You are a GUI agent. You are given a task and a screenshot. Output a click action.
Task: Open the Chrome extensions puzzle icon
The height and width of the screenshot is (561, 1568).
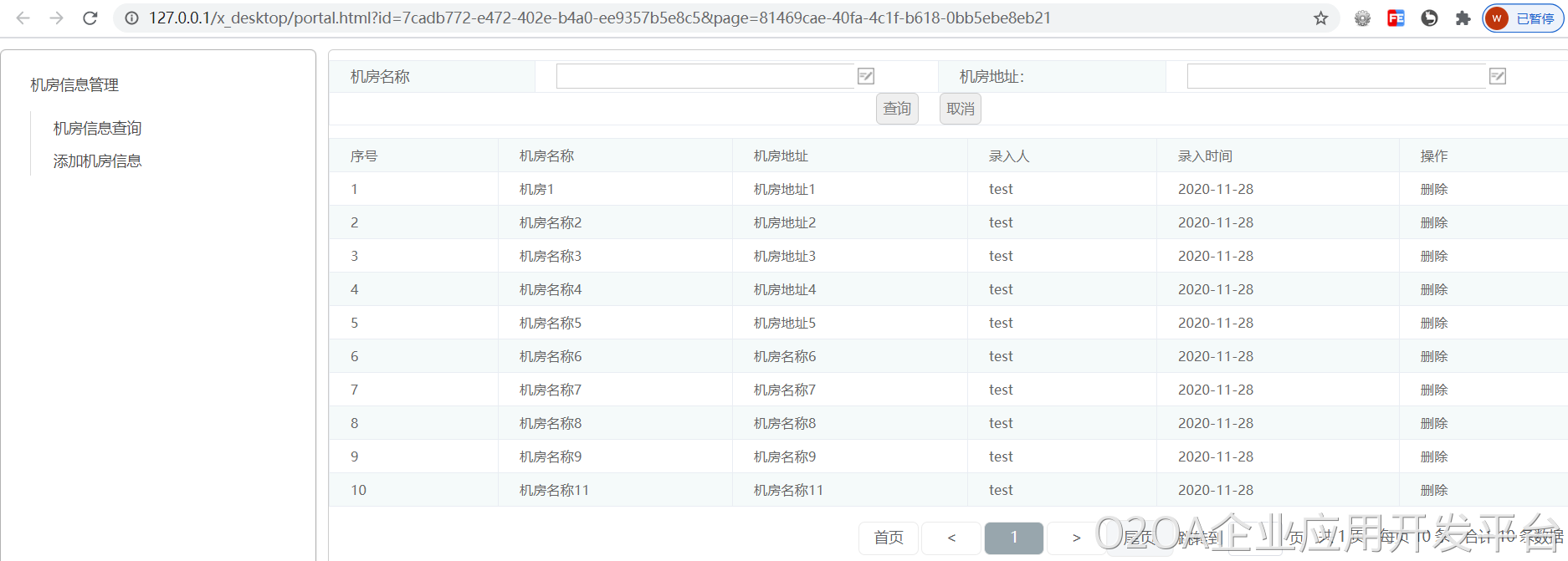pos(1463,18)
